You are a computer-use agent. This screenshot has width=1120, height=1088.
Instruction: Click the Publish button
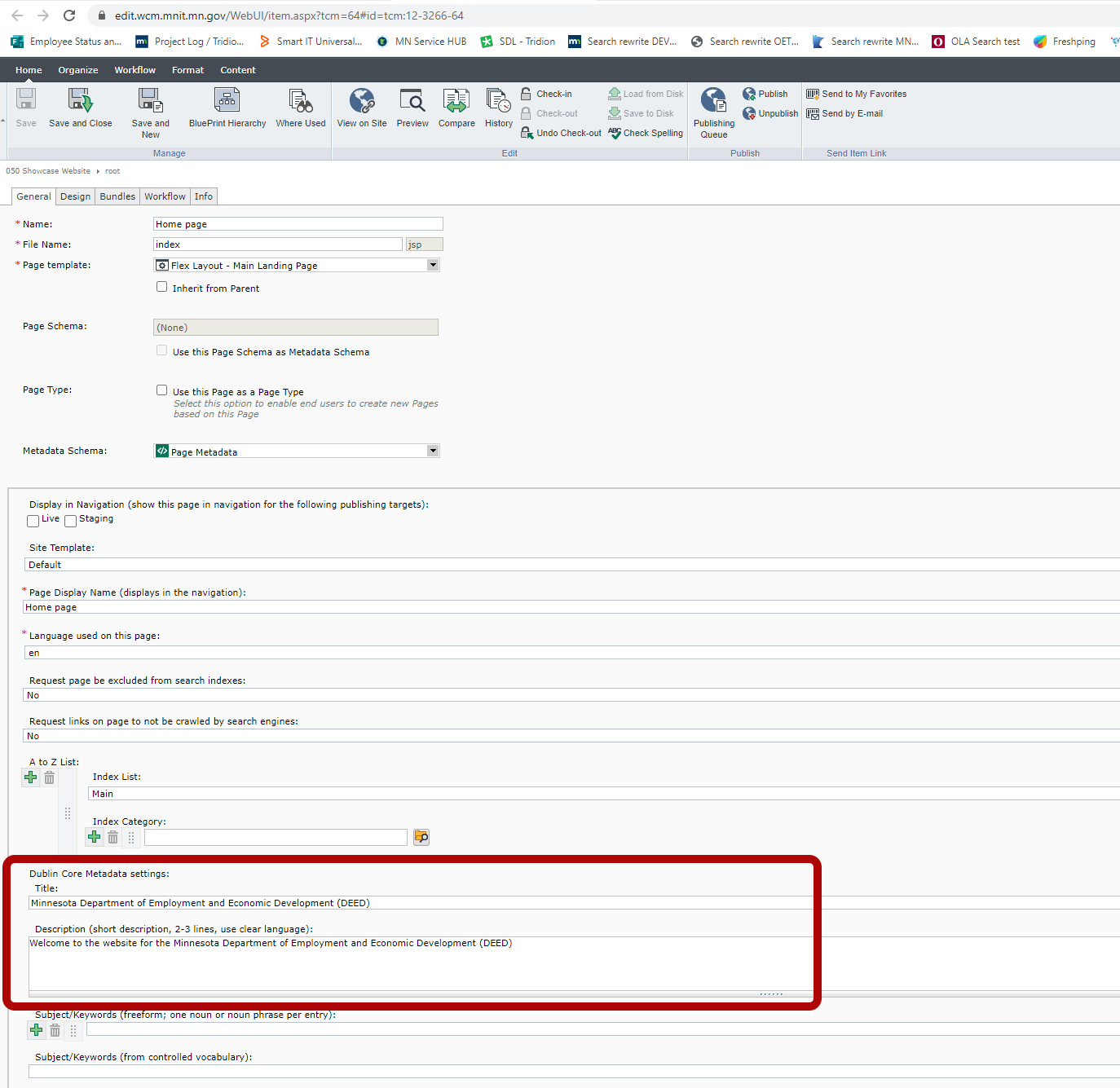[x=765, y=94]
